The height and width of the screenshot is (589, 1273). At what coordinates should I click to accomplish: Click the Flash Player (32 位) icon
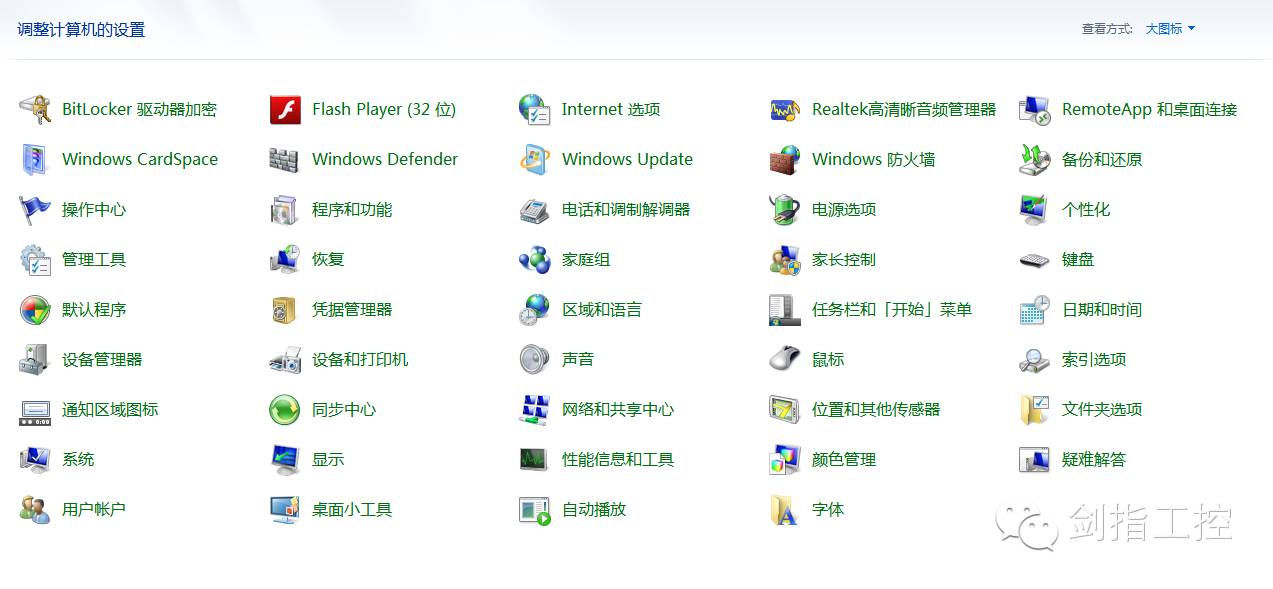[285, 109]
